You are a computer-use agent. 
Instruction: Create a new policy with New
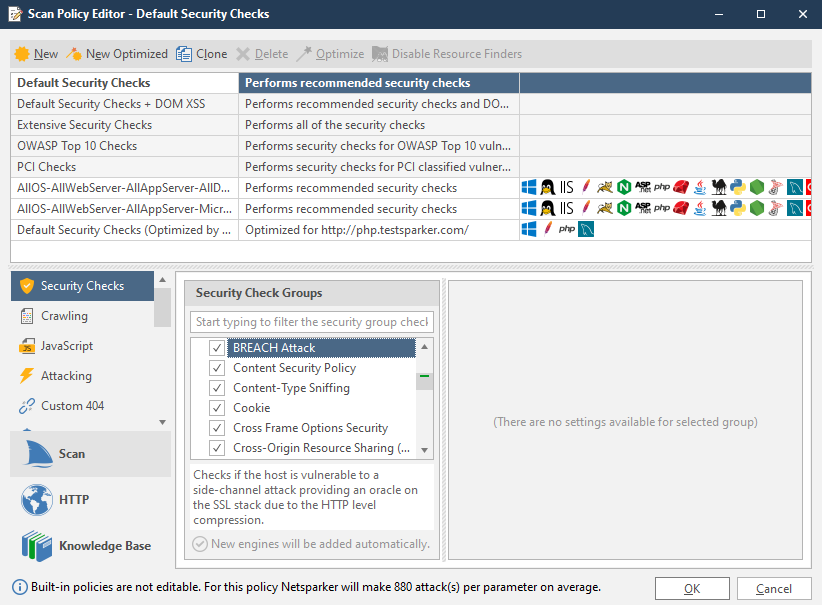pos(35,54)
